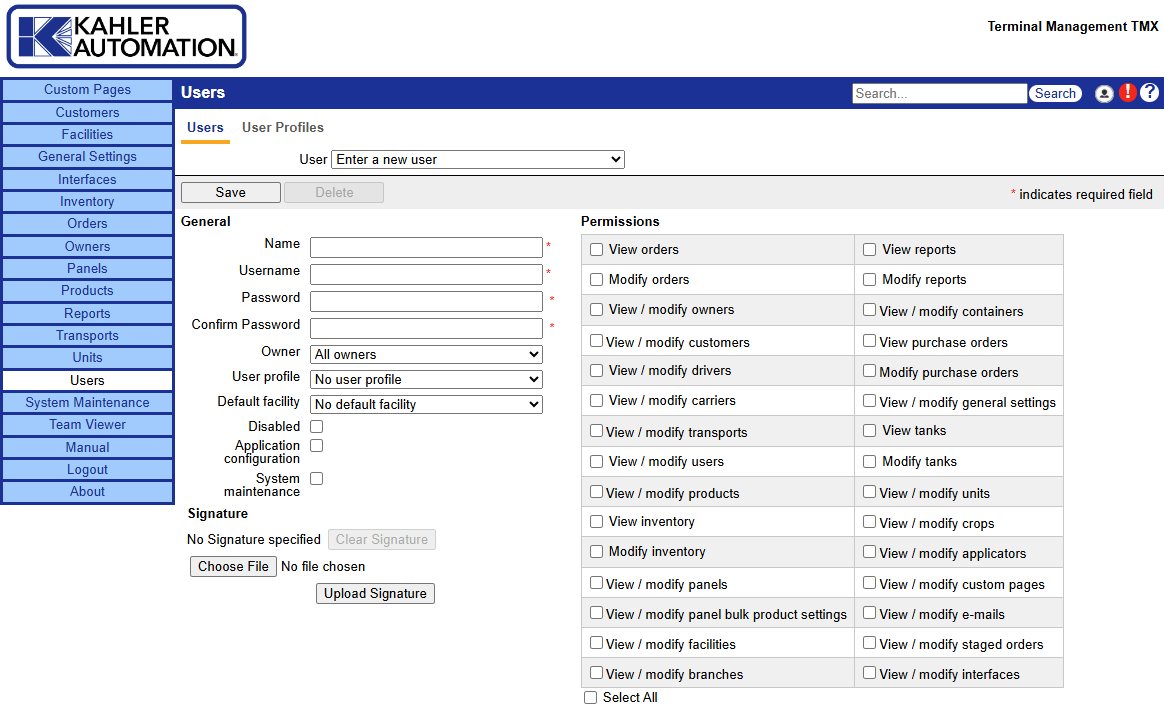
Task: Toggle Select All permissions checkbox
Action: tap(591, 698)
